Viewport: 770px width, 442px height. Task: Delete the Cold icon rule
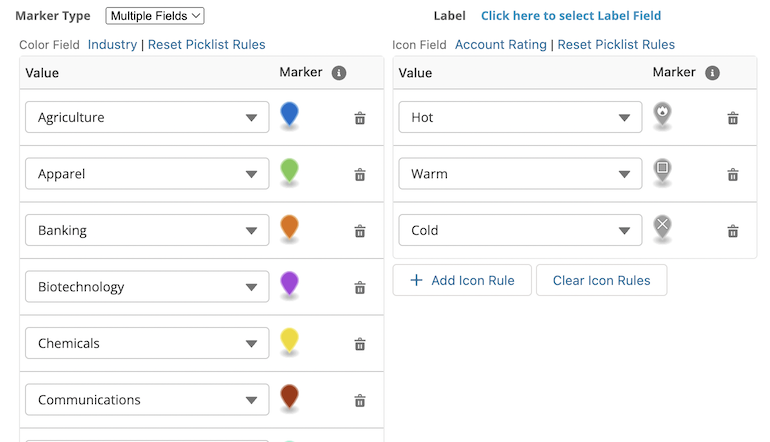(x=733, y=231)
